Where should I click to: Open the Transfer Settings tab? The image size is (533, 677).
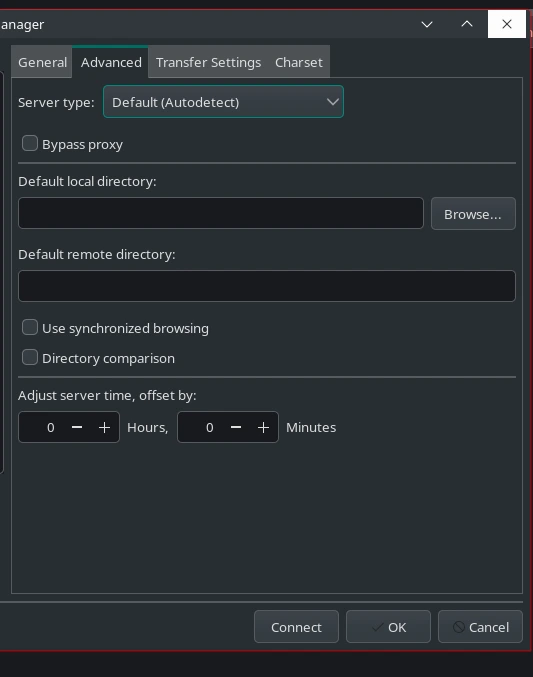(208, 63)
